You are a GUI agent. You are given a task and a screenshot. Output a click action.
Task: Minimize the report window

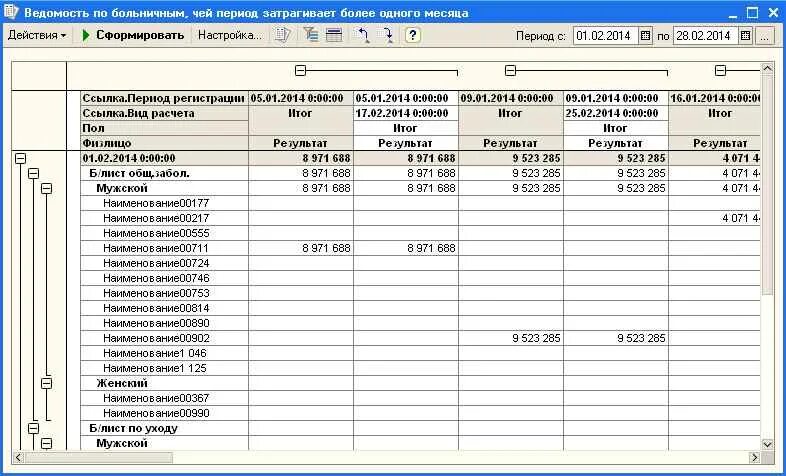733,12
